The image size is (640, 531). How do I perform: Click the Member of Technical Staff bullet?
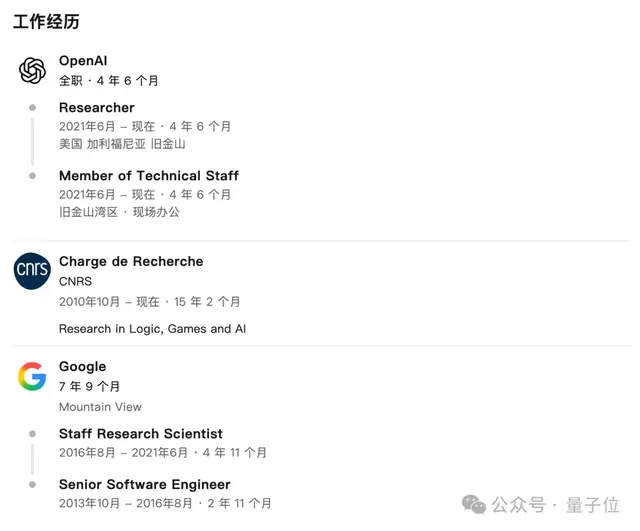32,176
